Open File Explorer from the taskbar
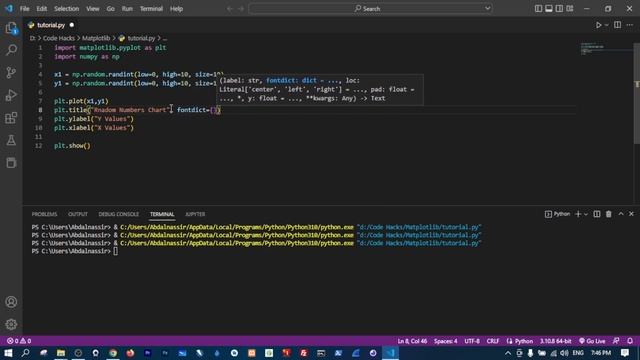 tap(61, 353)
